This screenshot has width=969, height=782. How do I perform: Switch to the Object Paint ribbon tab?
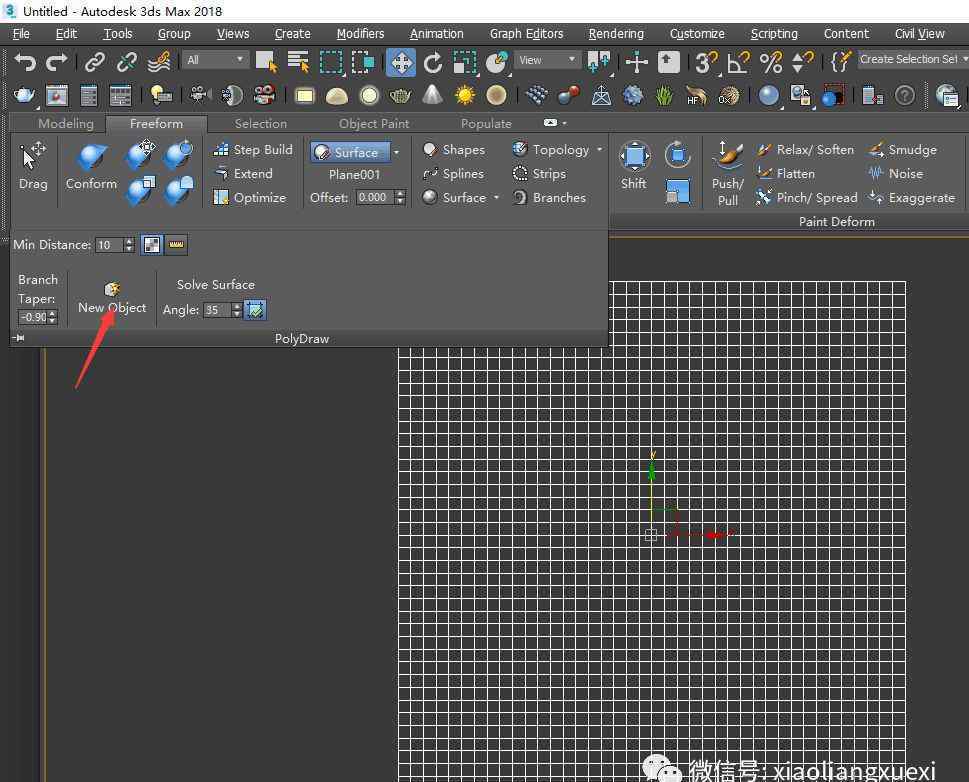[x=374, y=124]
